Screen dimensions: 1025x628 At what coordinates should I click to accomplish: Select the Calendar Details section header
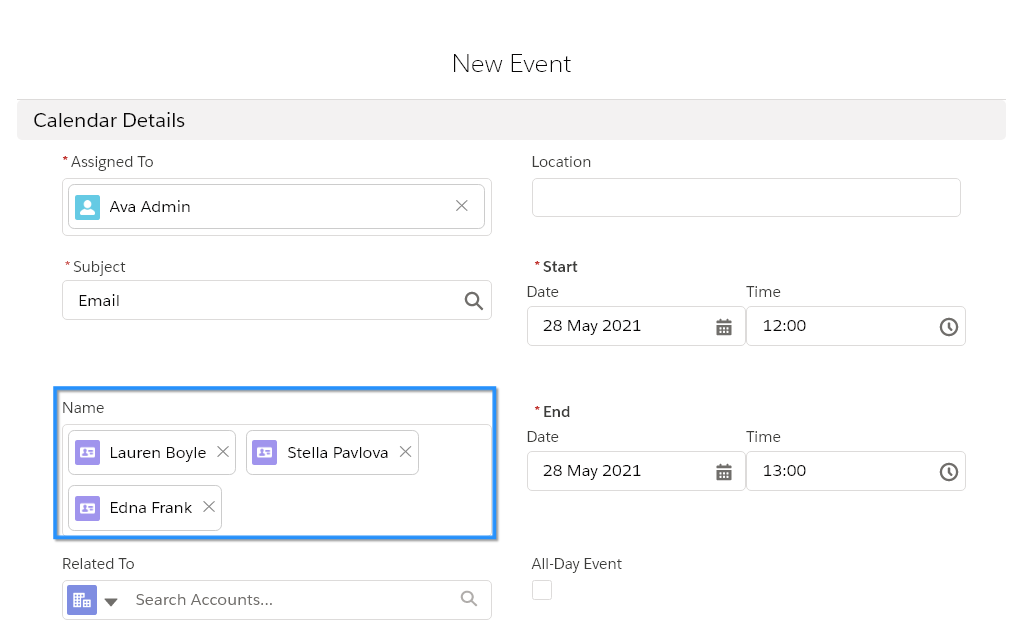click(108, 120)
